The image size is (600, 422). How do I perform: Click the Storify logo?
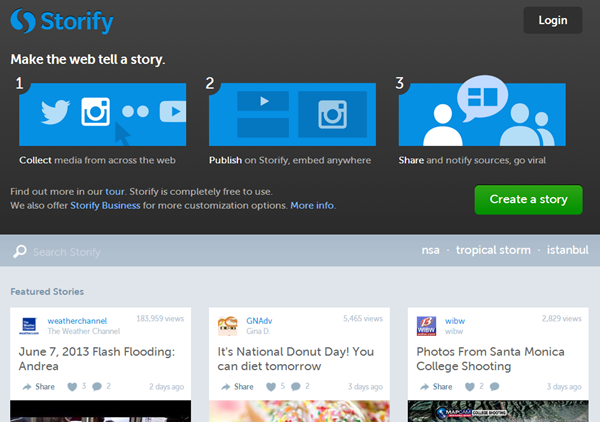(x=62, y=21)
